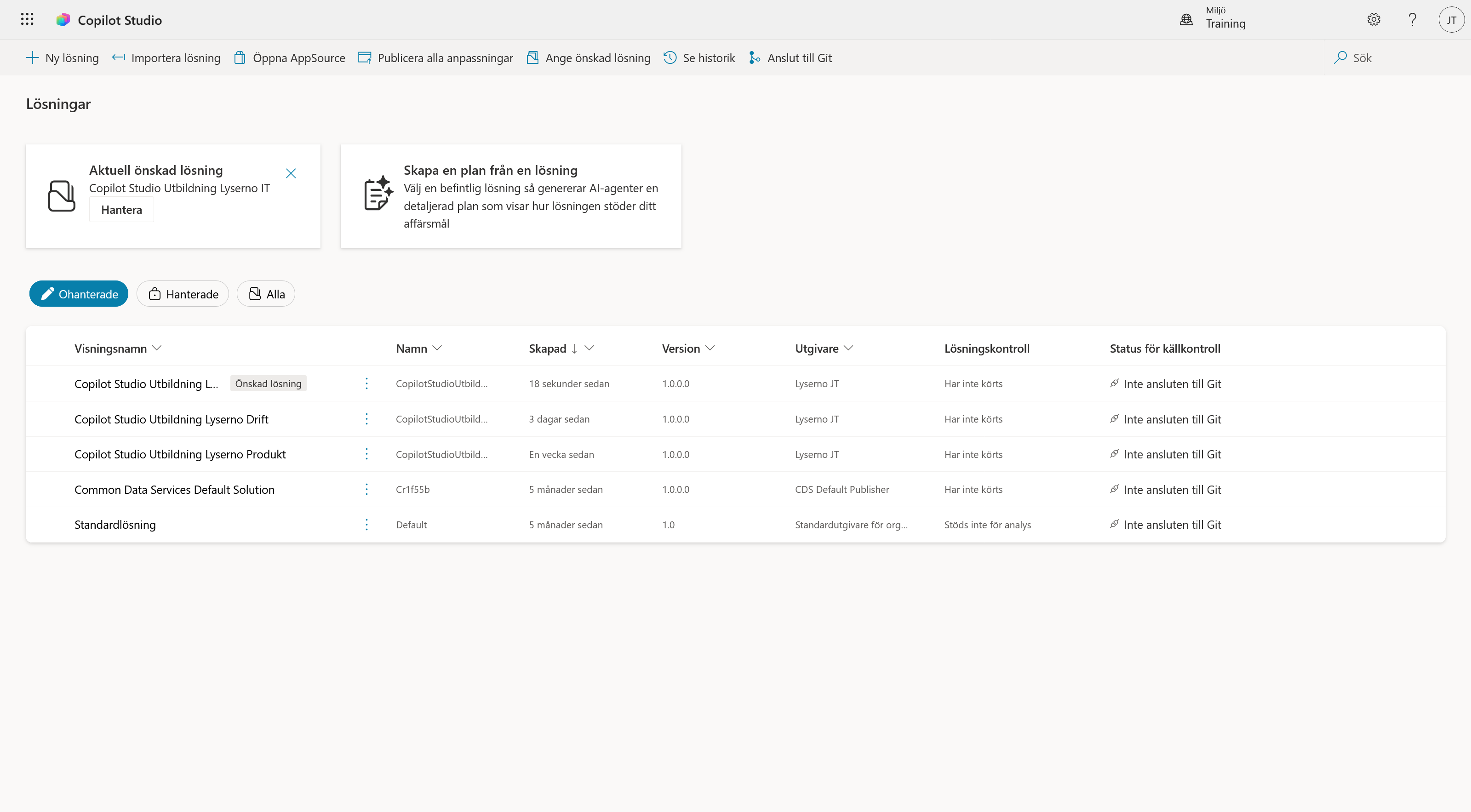
Task: Click the Önskad lösning badge
Action: (x=269, y=384)
